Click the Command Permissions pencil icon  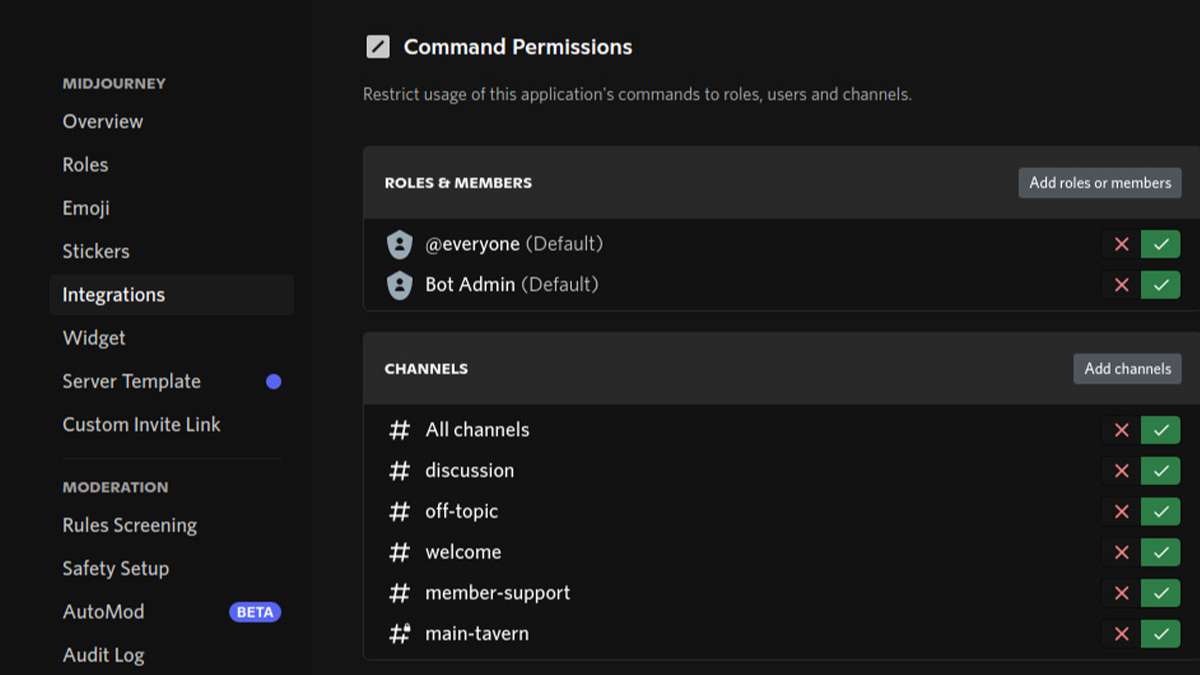[378, 47]
